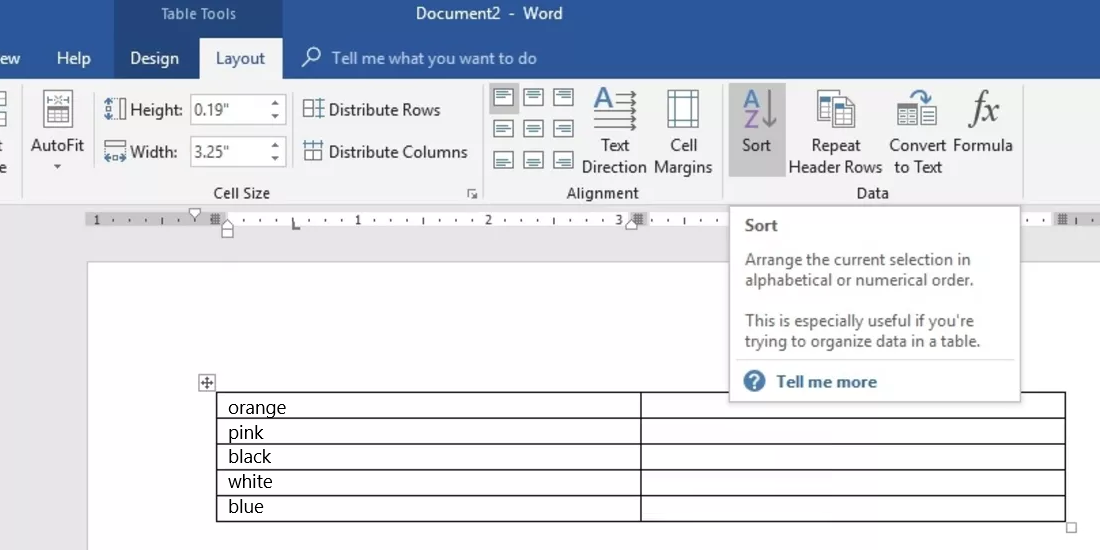Select Align Top Right alignment
The width and height of the screenshot is (1100, 550).
[563, 98]
